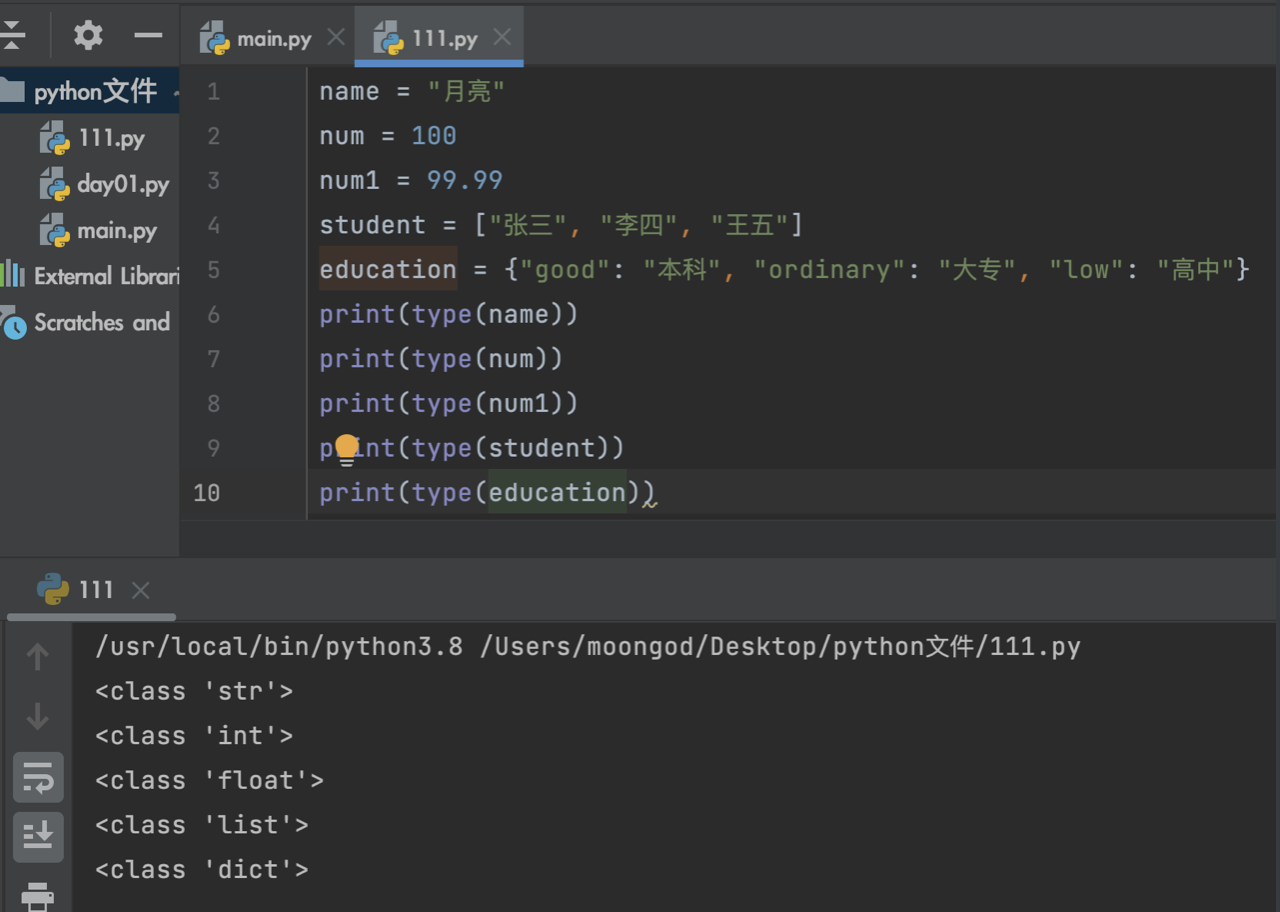Click the name variable on line 1

pos(349,92)
